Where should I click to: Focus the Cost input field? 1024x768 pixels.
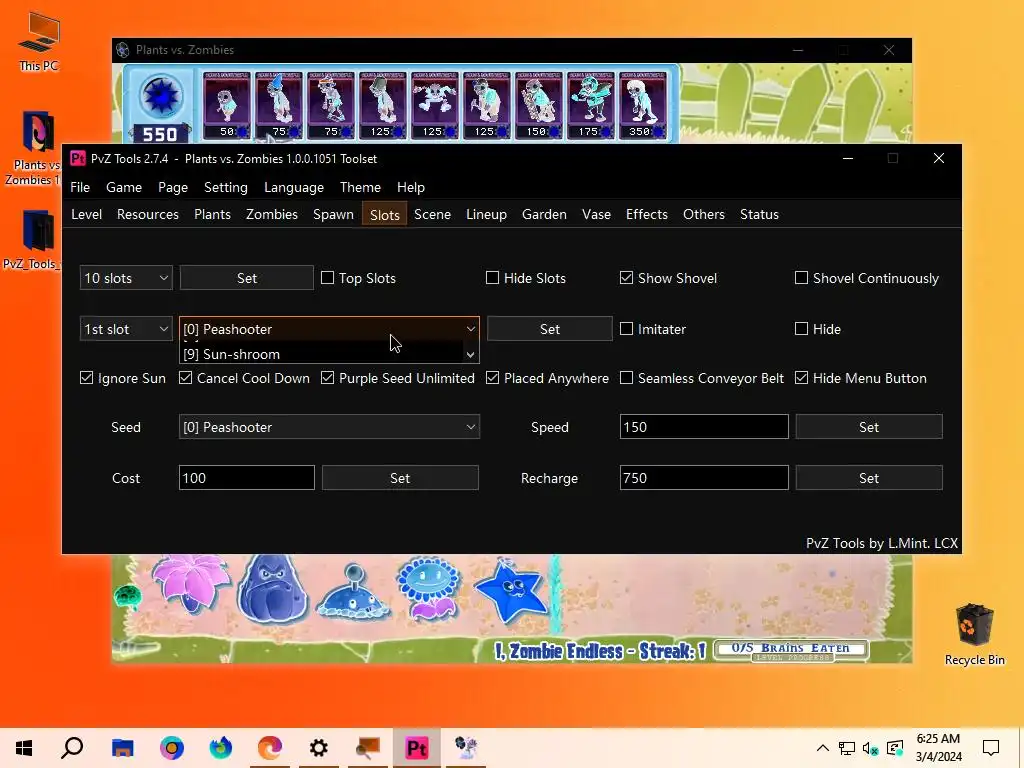click(247, 478)
